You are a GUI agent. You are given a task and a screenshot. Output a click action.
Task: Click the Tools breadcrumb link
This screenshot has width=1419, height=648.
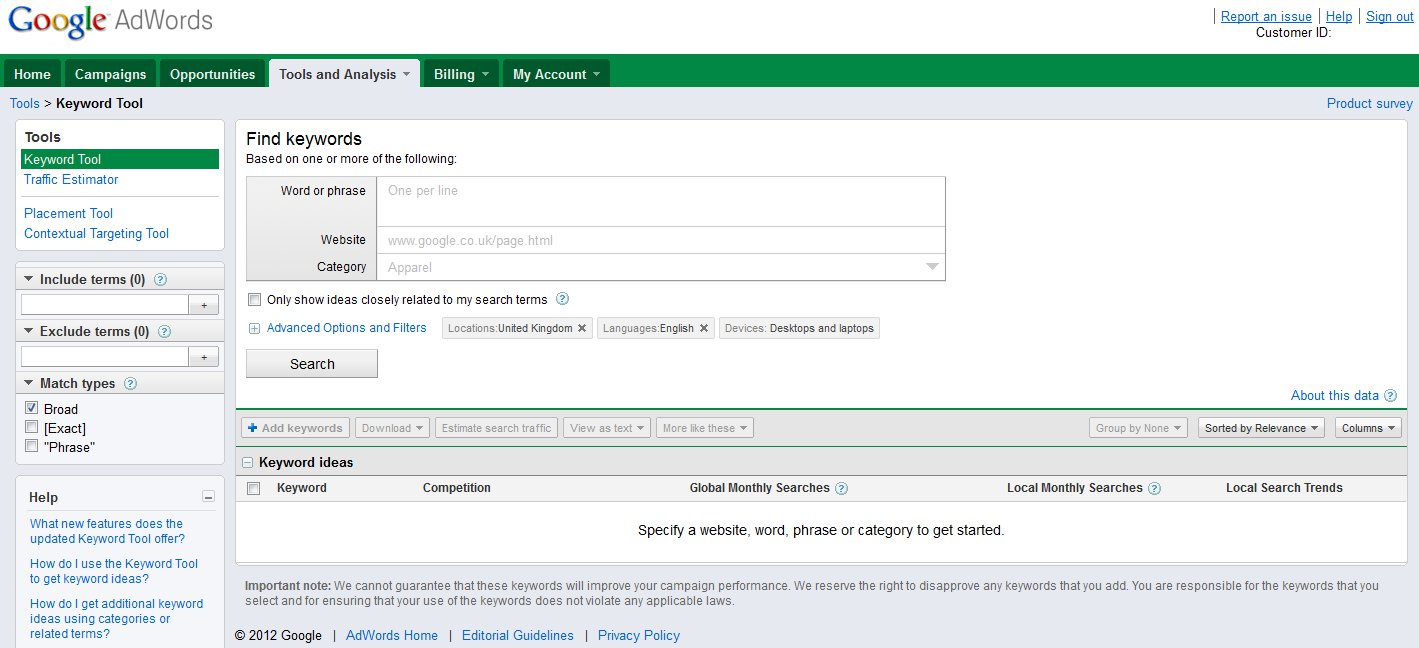coord(25,104)
